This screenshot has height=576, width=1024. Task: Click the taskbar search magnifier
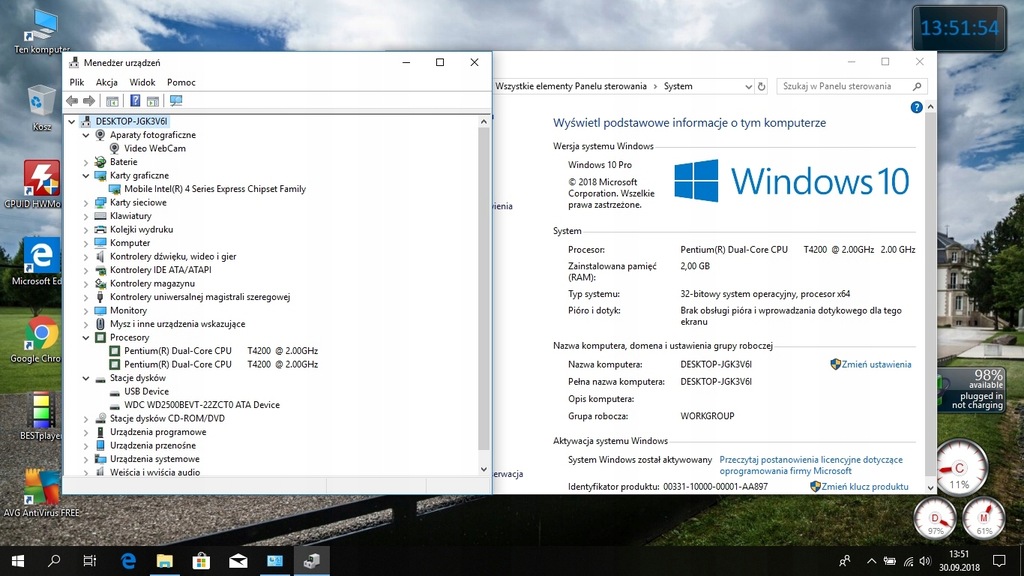(x=54, y=560)
